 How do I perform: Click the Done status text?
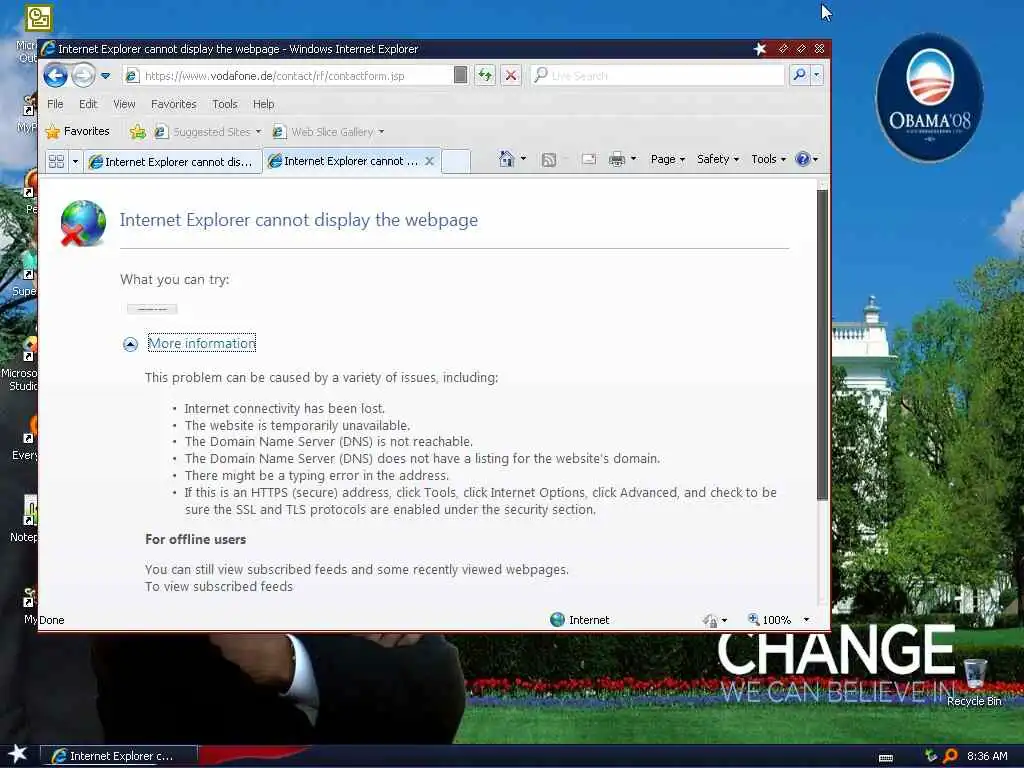coord(52,620)
